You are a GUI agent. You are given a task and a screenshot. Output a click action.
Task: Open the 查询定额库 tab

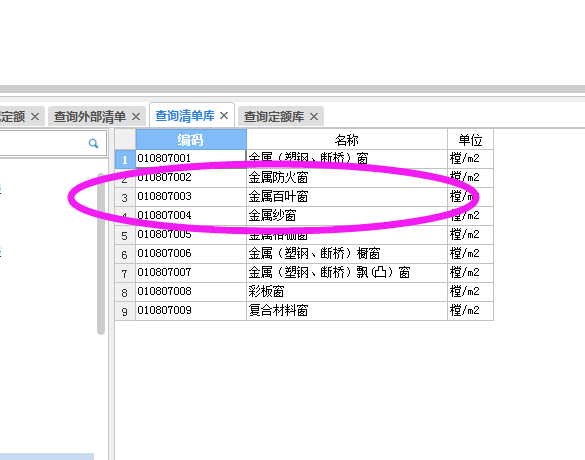pos(274,117)
